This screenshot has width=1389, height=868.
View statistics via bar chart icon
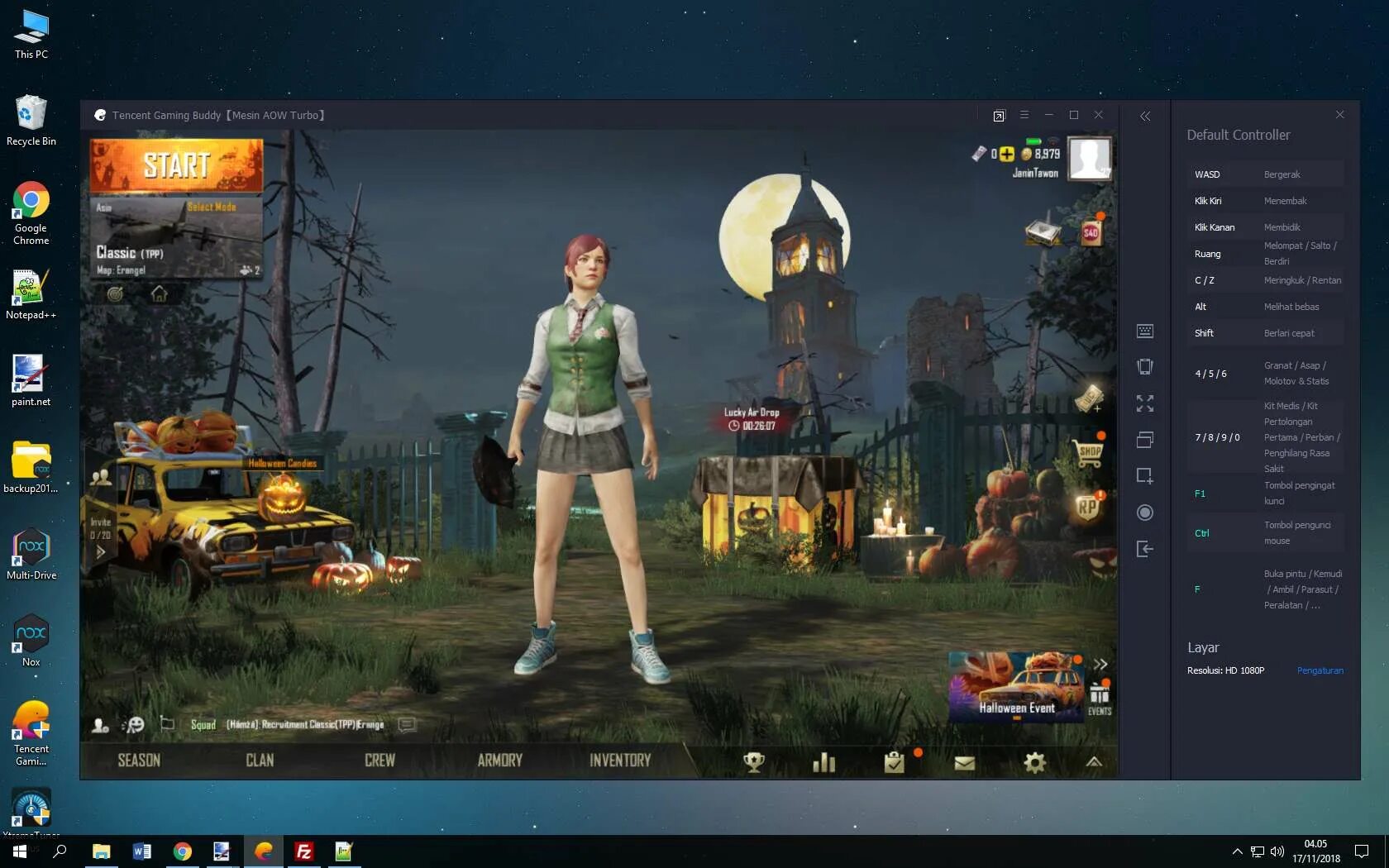click(x=823, y=762)
